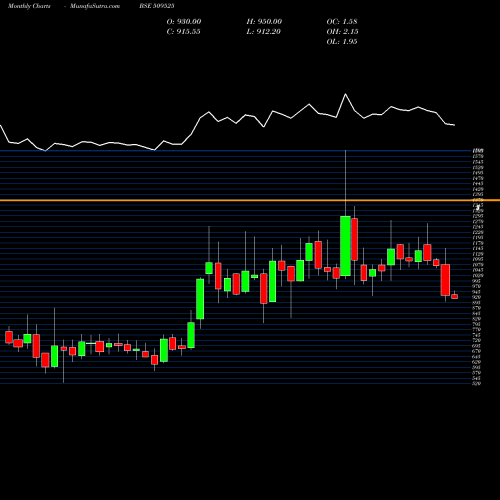500x500 pixels.
Task: Click the "OH: 2.15" reading
Action: (342, 32)
